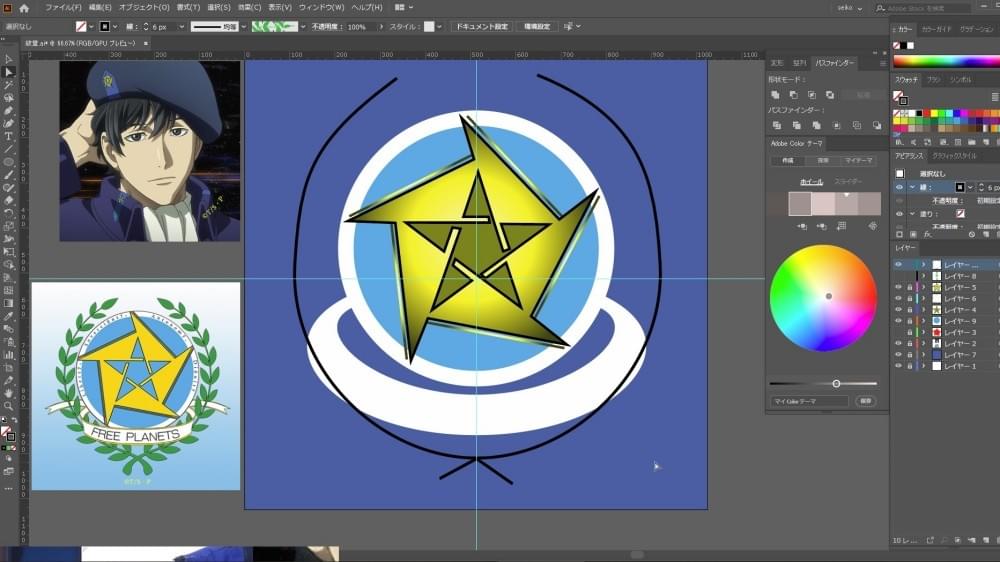
Task: Click the Unite shape mode icon in Pathfinder
Action: tap(776, 94)
